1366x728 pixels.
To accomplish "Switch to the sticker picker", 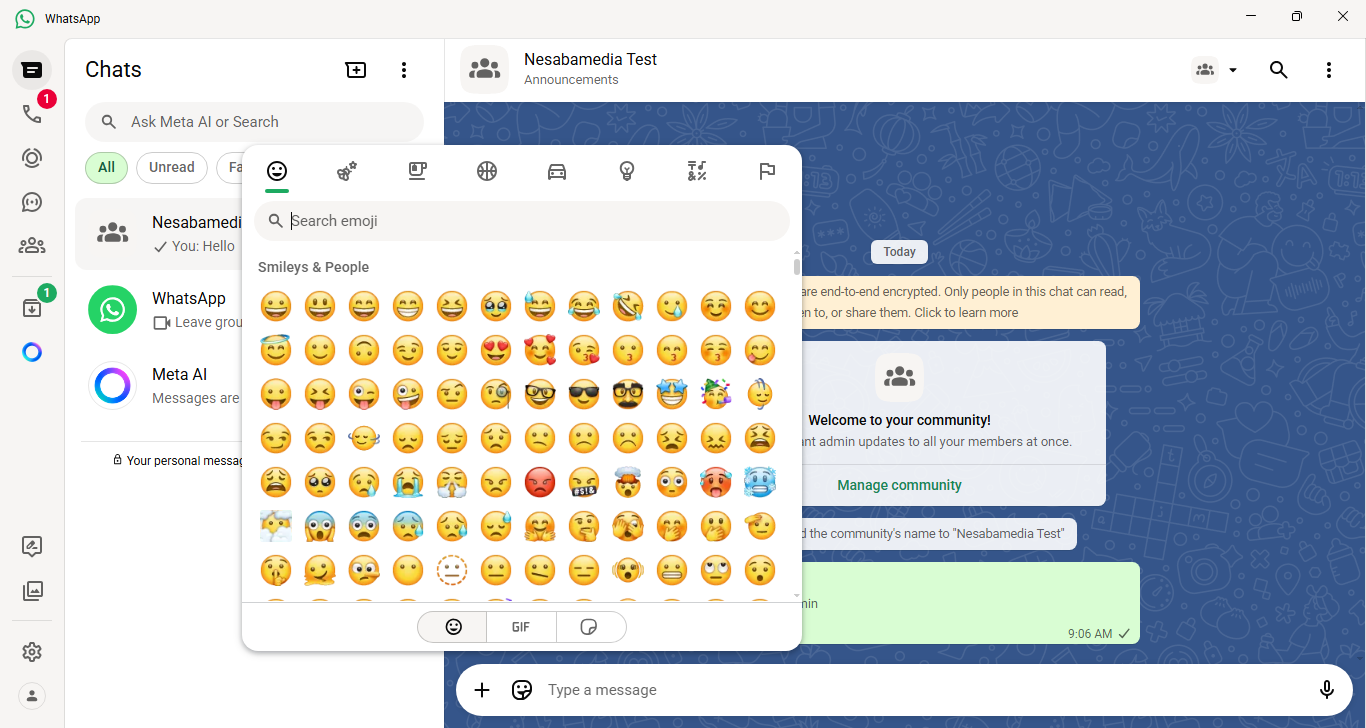I will 590,627.
